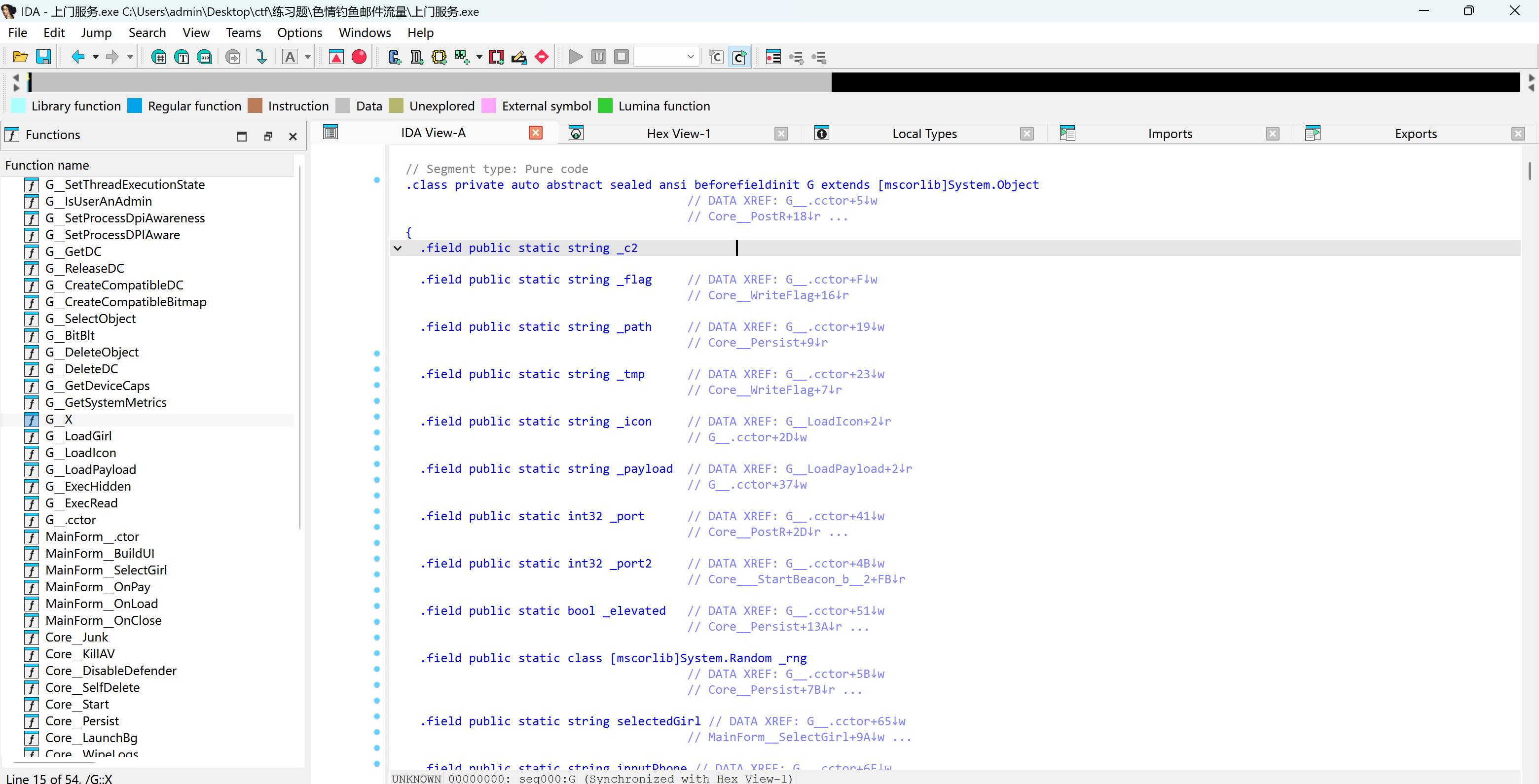This screenshot has height=784, width=1539.
Task: Open the Jump menu
Action: 96,33
